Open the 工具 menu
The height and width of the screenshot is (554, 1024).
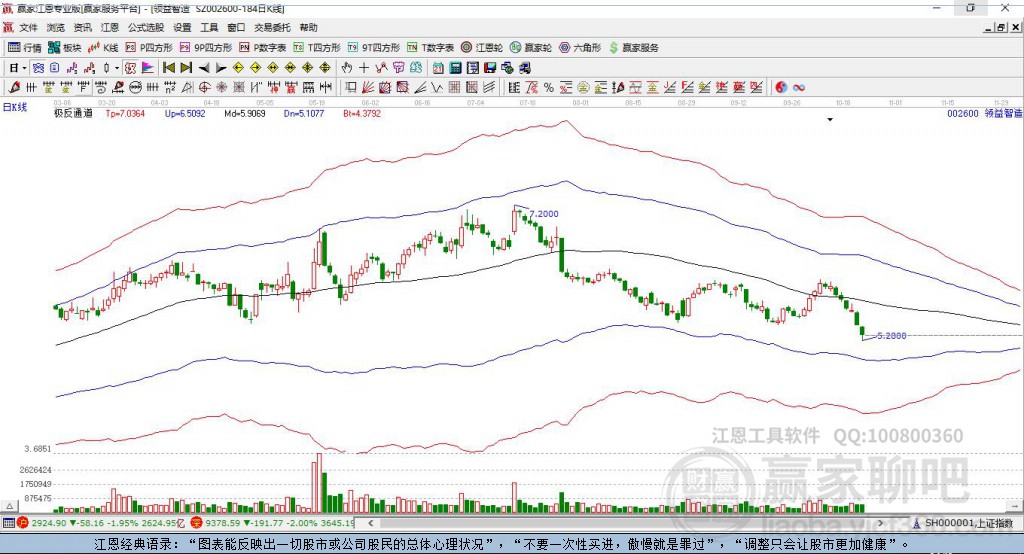(x=209, y=27)
